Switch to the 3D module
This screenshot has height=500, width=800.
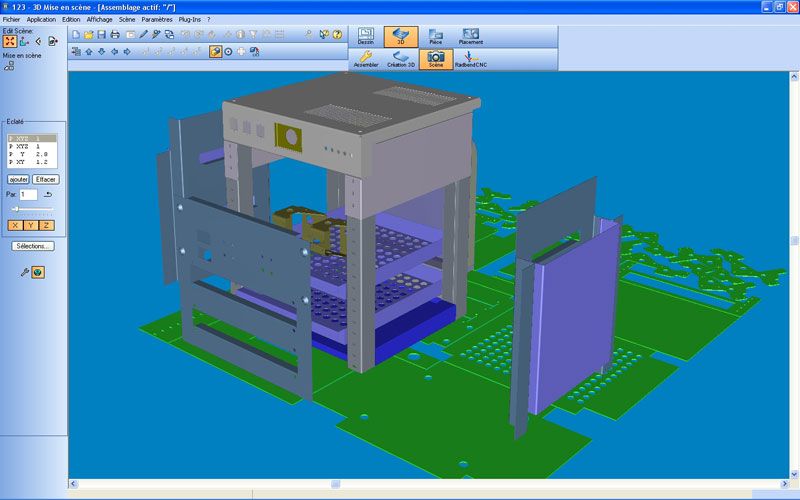pos(401,37)
